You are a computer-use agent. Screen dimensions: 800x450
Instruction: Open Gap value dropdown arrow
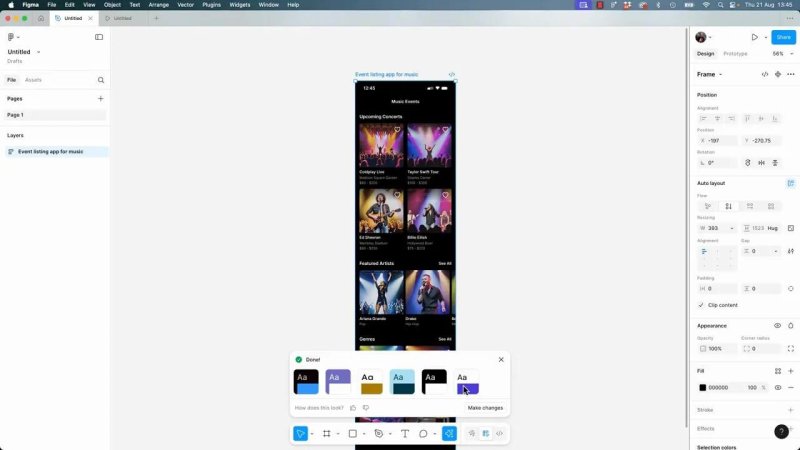(776, 251)
